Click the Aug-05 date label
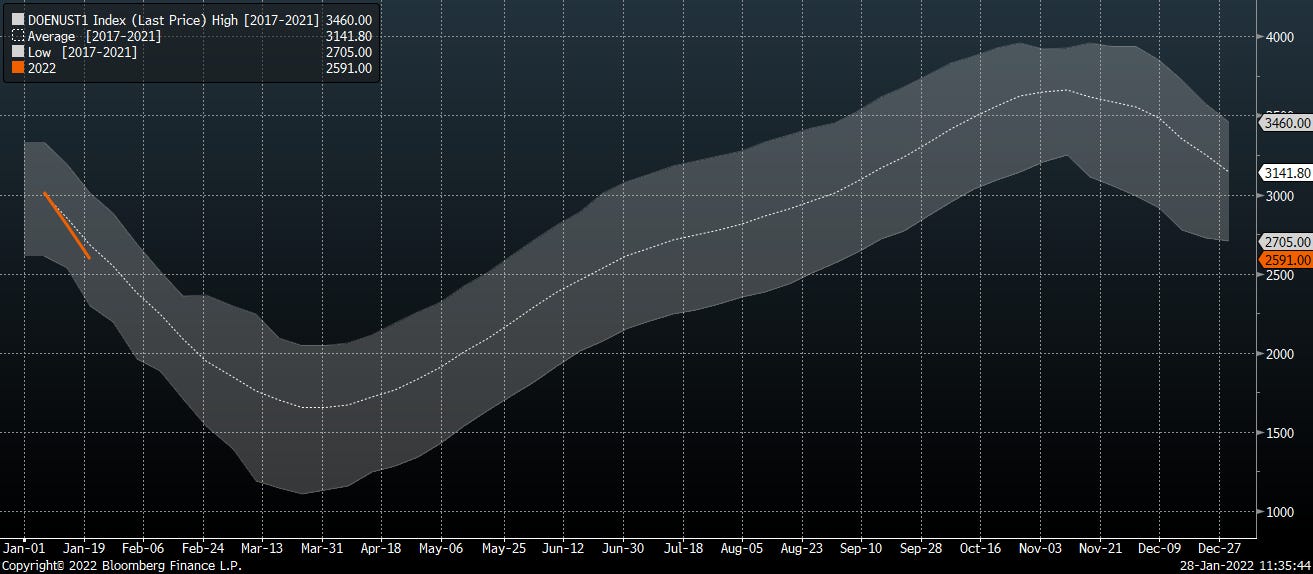The image size is (1313, 574). [x=743, y=549]
